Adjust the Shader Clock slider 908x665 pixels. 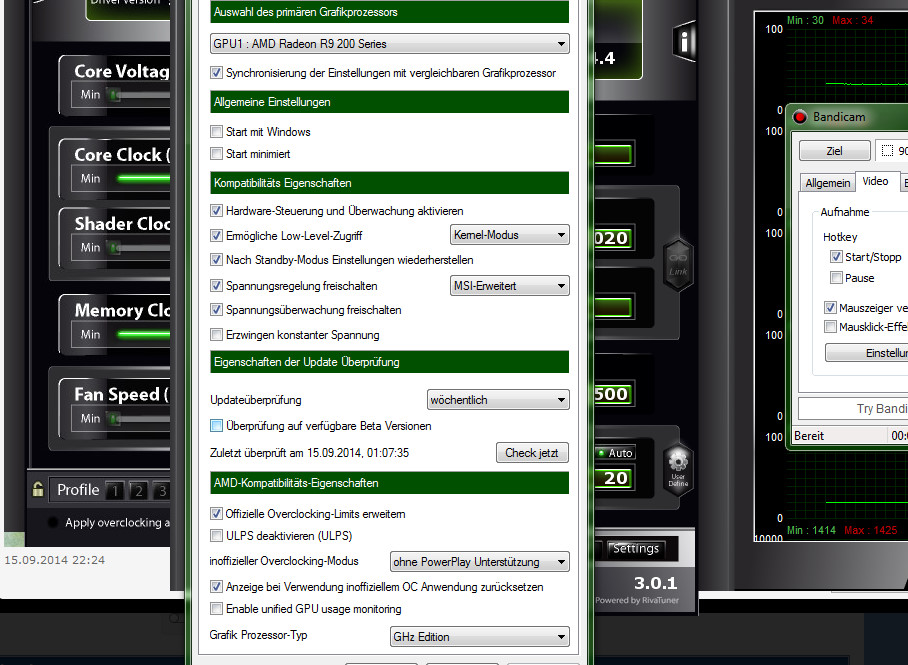[138, 247]
